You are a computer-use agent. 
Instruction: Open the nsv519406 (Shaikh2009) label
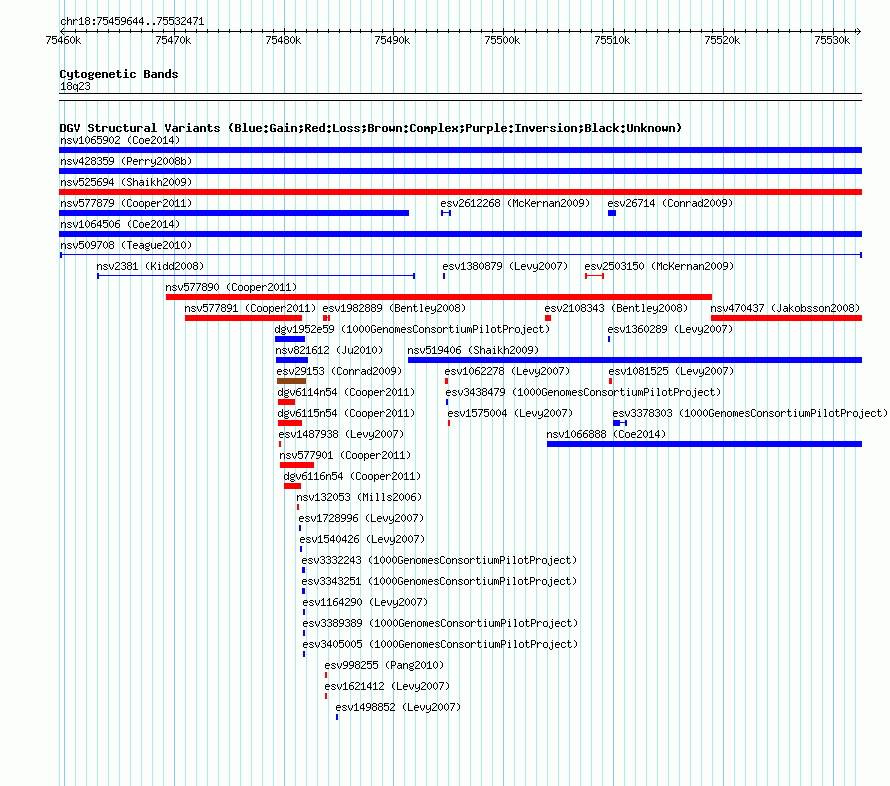tap(473, 350)
